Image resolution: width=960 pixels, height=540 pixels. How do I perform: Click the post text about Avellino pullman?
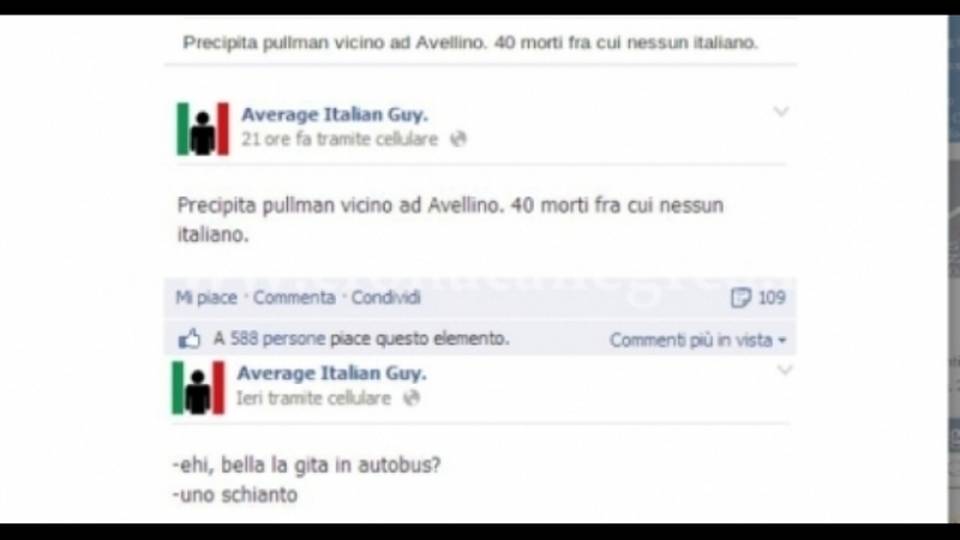450,219
